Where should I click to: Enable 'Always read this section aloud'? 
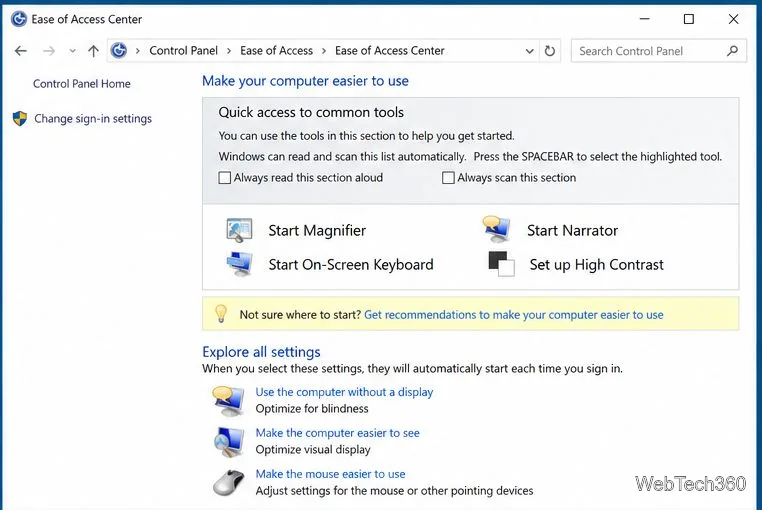225,177
